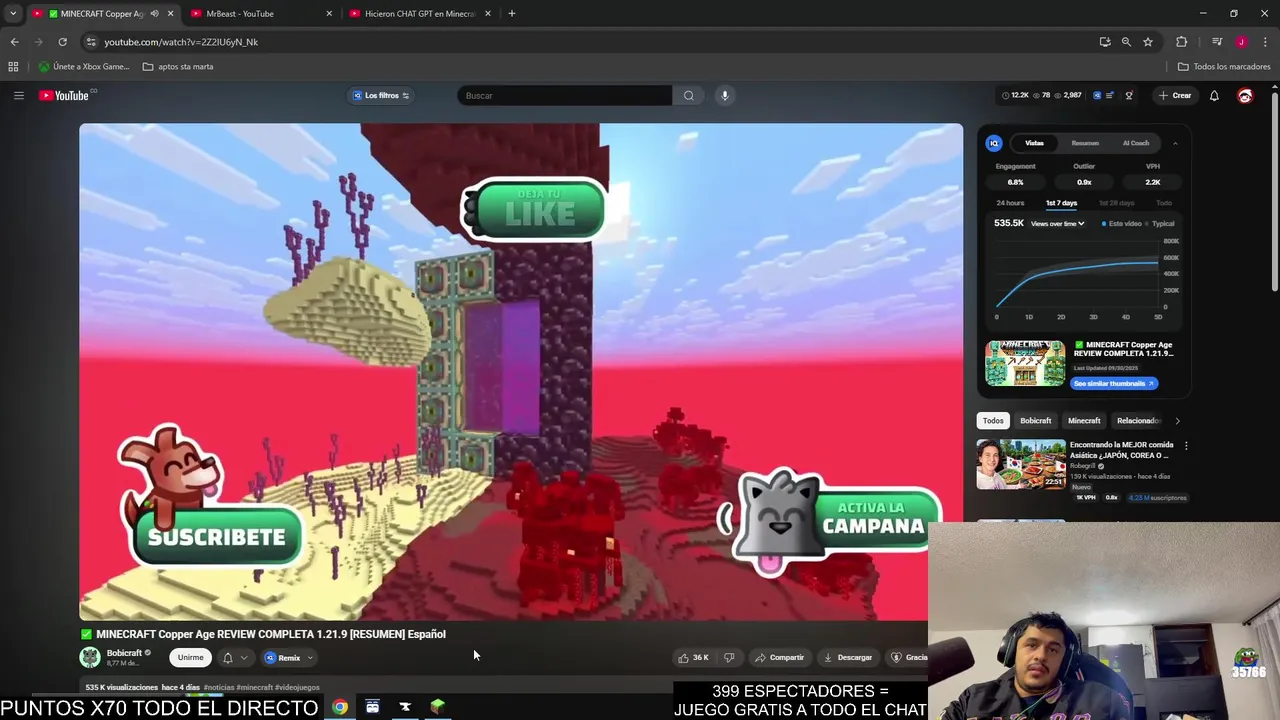Open the Minecraft block taskbar icon
This screenshot has height=720, width=1280.
[x=437, y=707]
